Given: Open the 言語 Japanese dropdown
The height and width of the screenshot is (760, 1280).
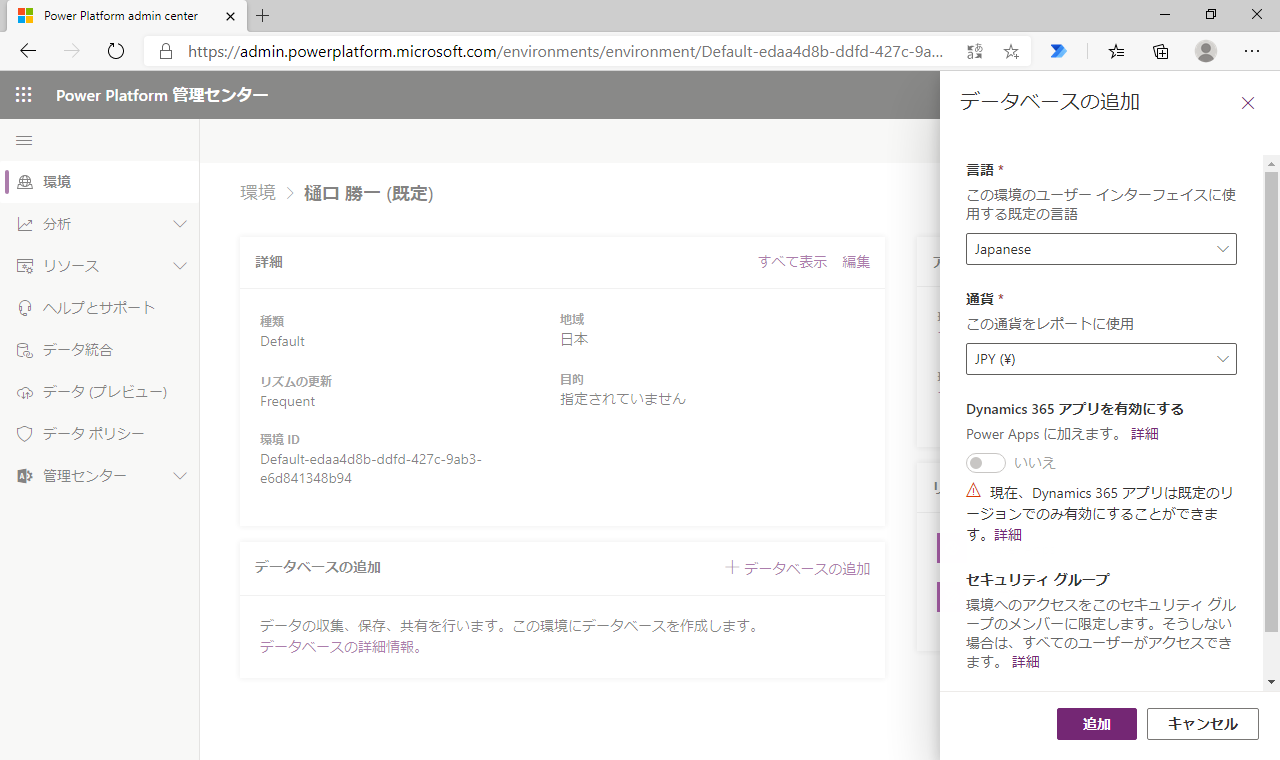Looking at the screenshot, I should click(1101, 249).
